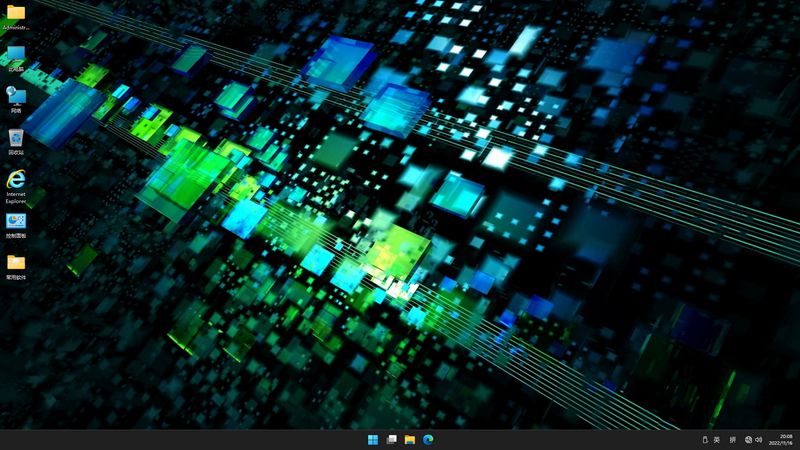Click the Control Panel desktop icon
The height and width of the screenshot is (450, 800).
(16, 221)
